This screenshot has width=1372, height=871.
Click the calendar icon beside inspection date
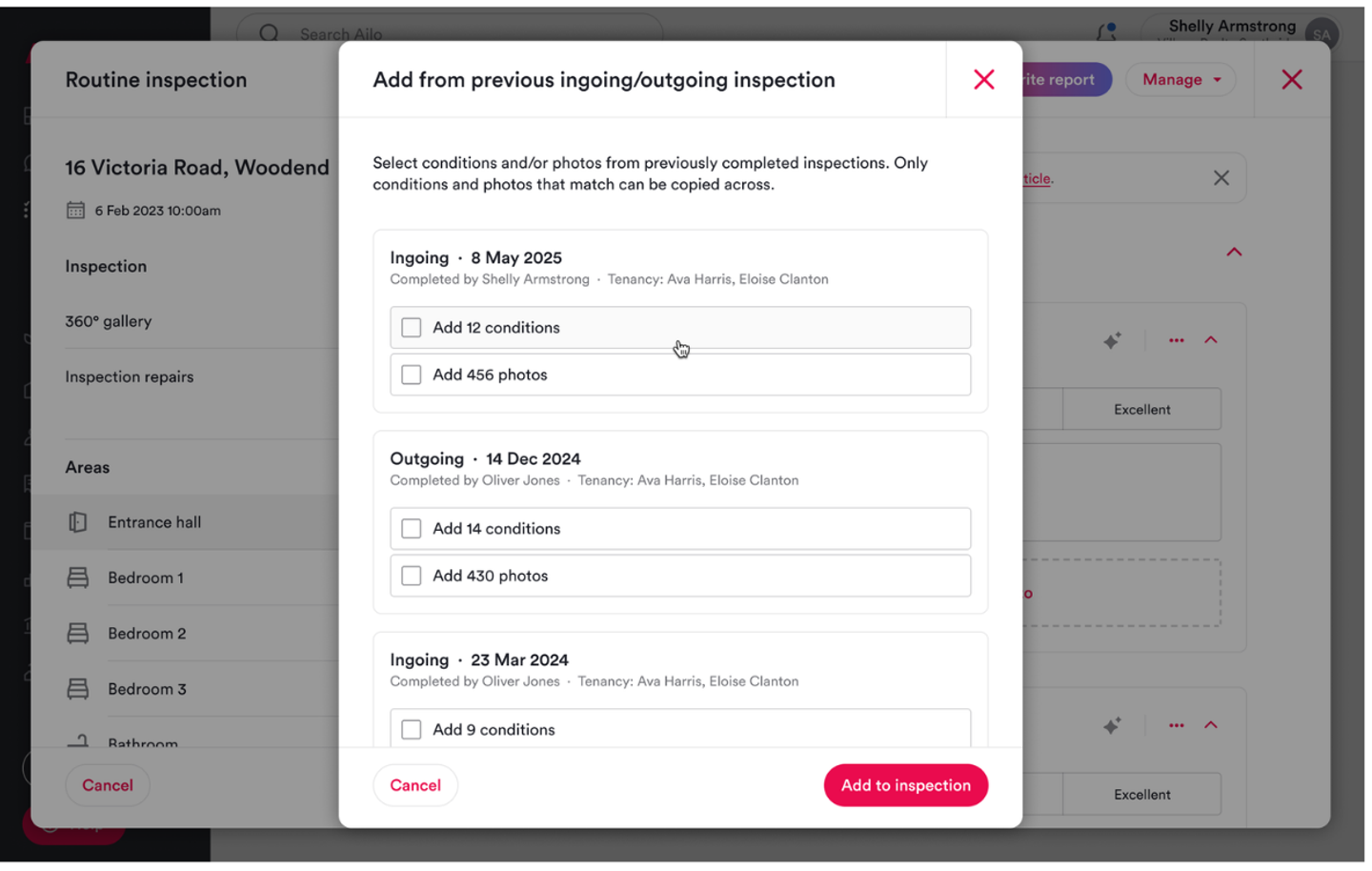point(75,211)
